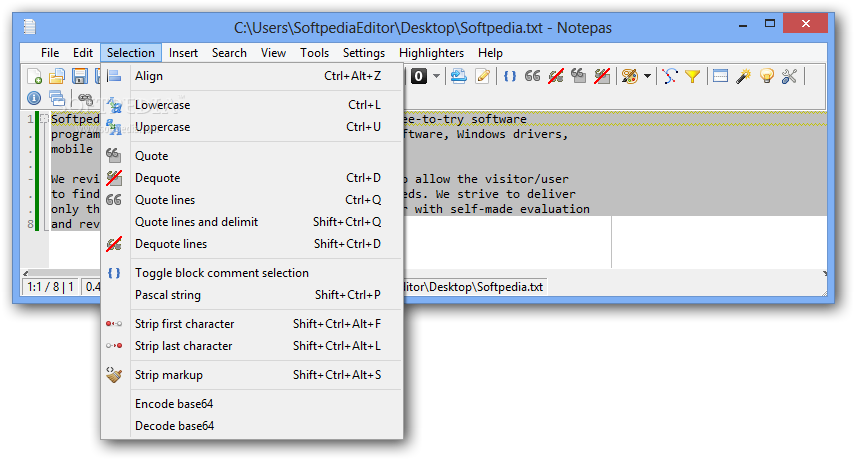Screen dimensions: 855x460
Task: Open the Edit menu
Action: 83,53
